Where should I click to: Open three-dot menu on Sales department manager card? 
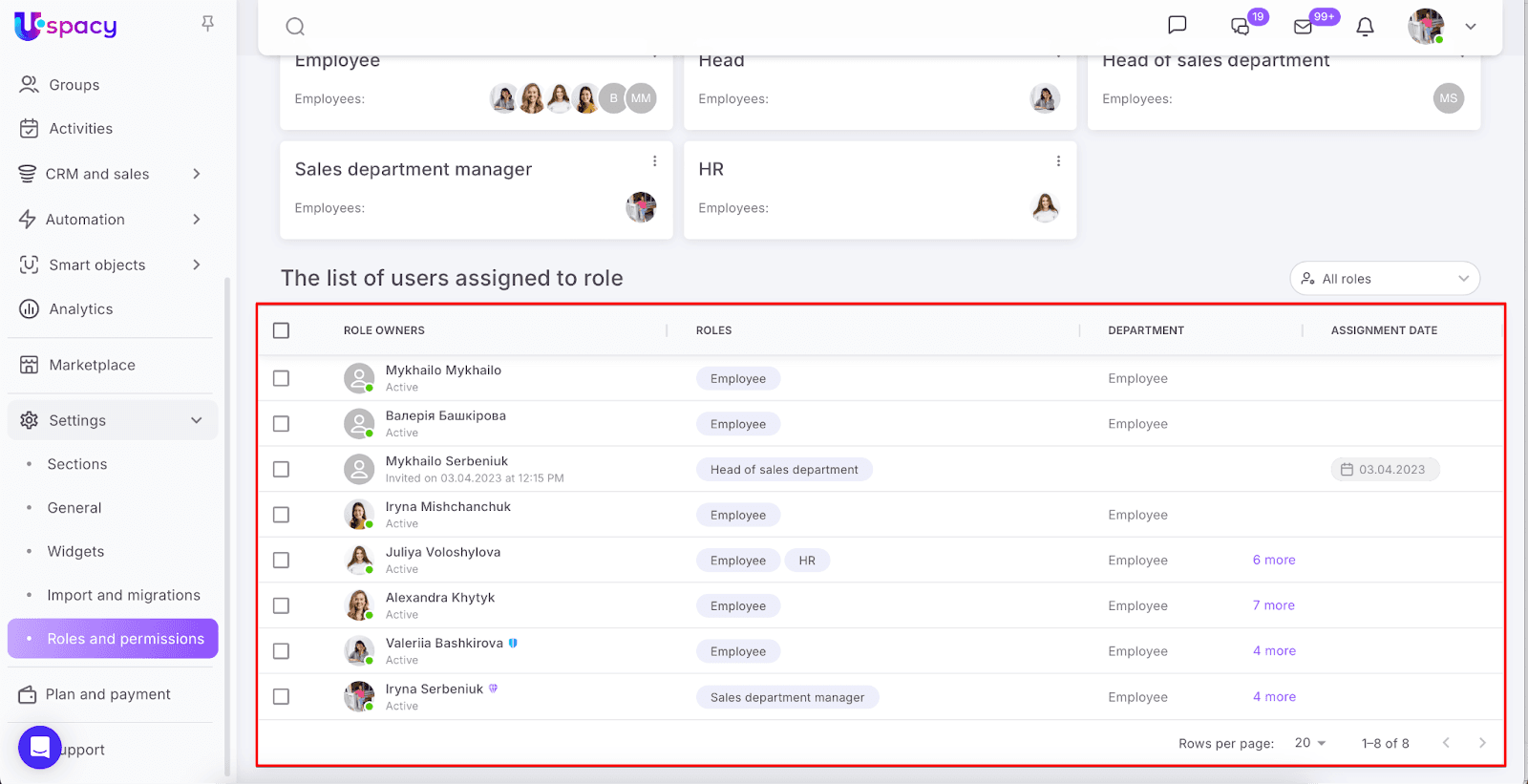click(654, 161)
